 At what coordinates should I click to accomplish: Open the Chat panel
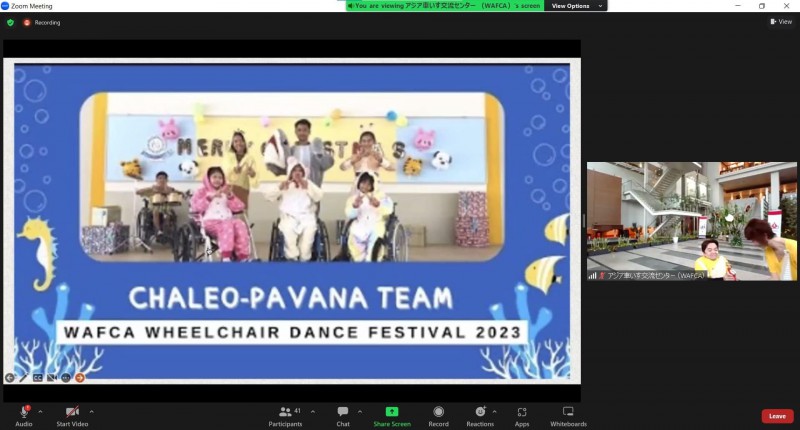click(x=343, y=416)
